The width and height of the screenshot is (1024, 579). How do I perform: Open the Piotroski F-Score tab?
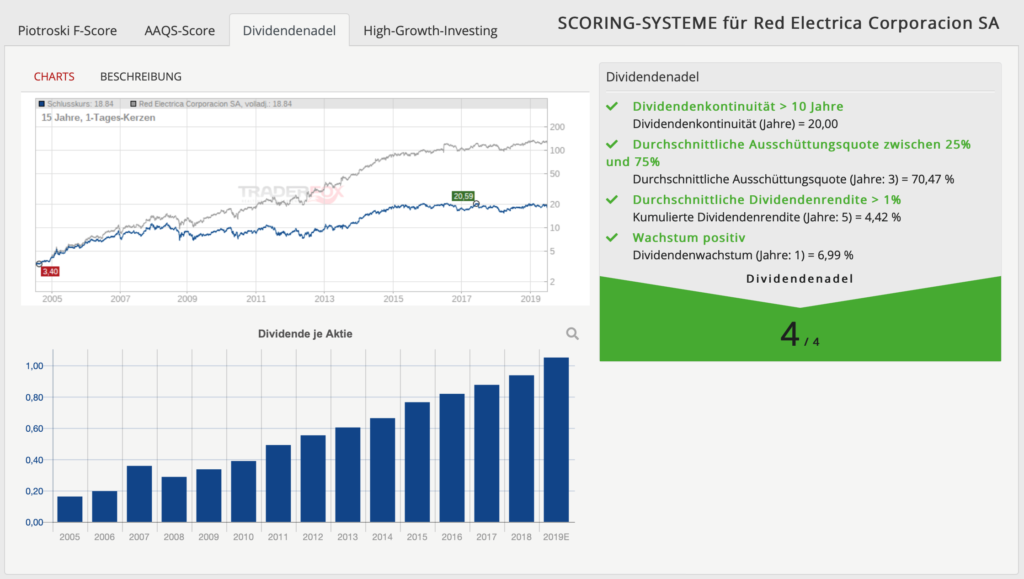(x=67, y=31)
